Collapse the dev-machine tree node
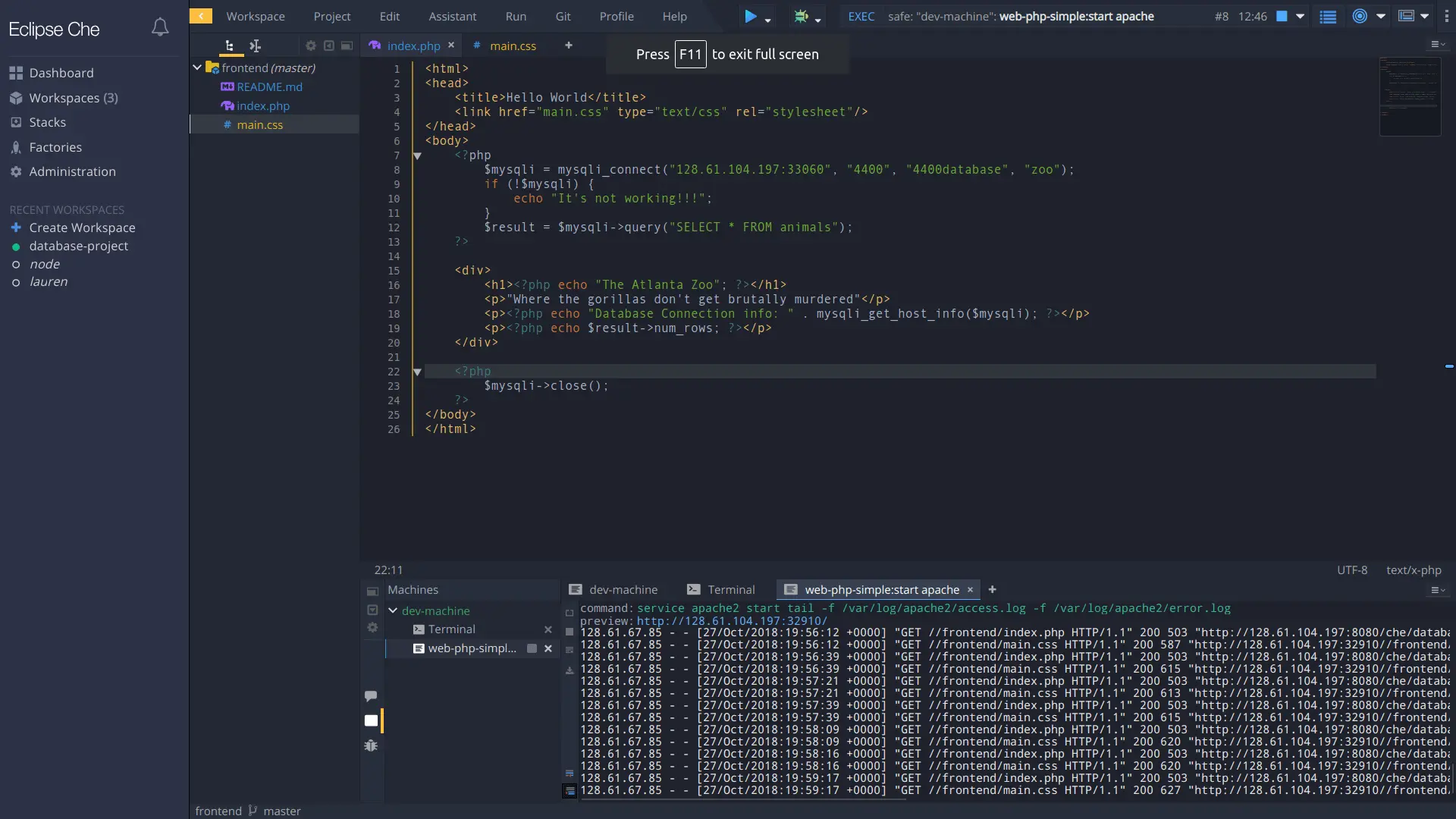1456x819 pixels. tap(393, 610)
